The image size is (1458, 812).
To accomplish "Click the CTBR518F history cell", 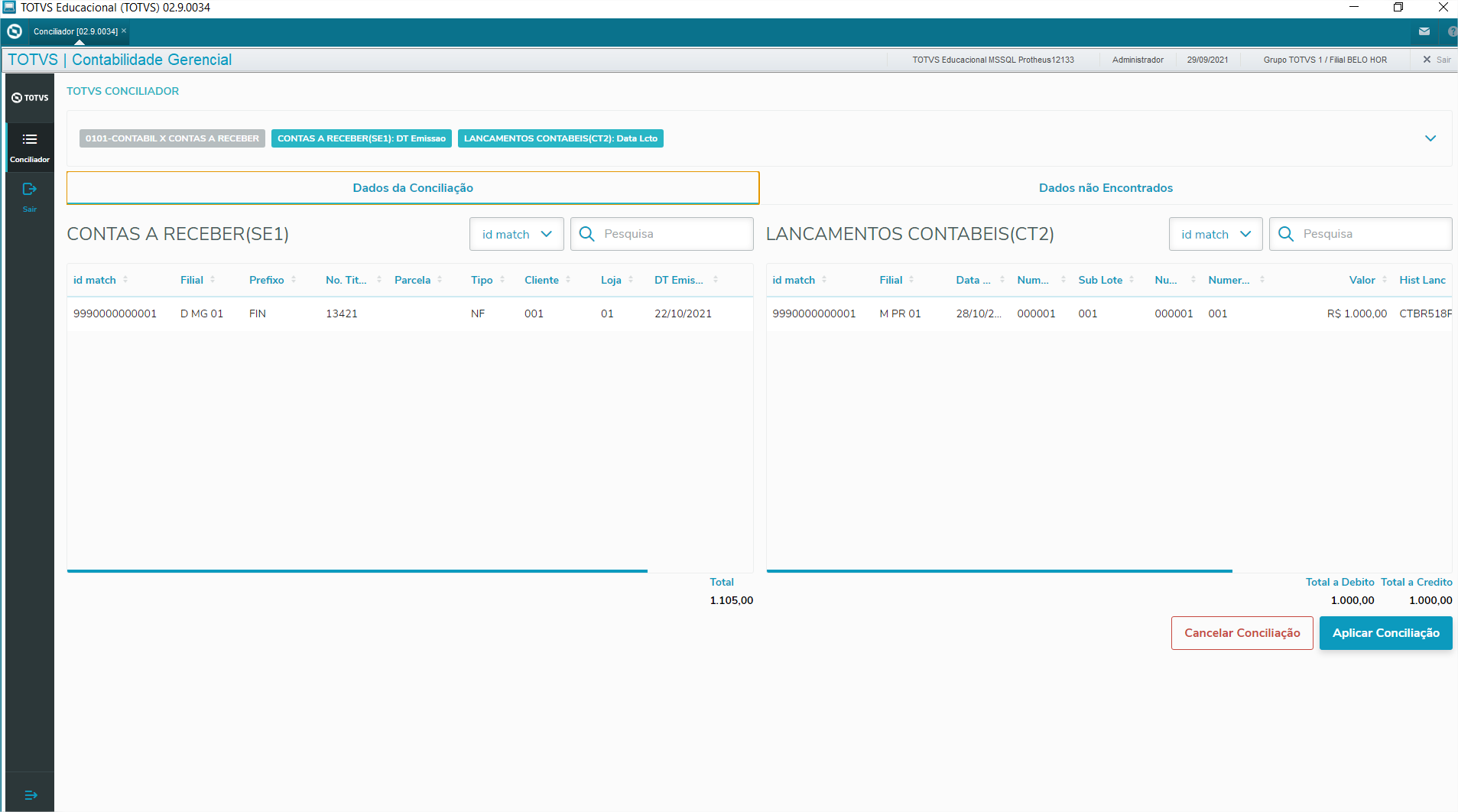I will click(1425, 313).
